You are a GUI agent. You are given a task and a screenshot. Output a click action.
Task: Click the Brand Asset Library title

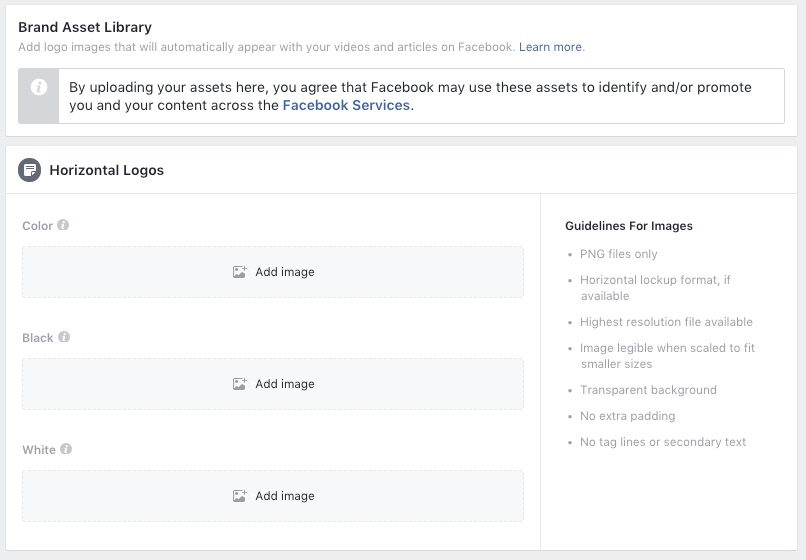(x=85, y=27)
